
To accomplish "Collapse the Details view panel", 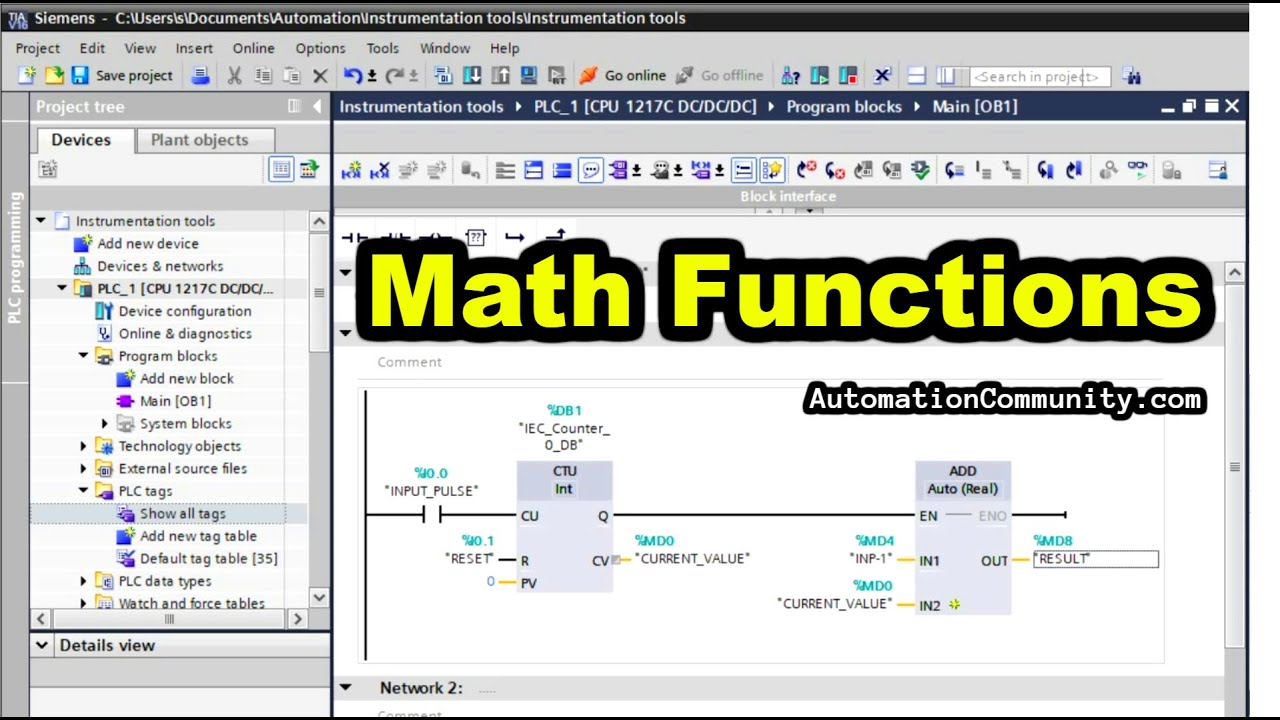I will coord(42,646).
